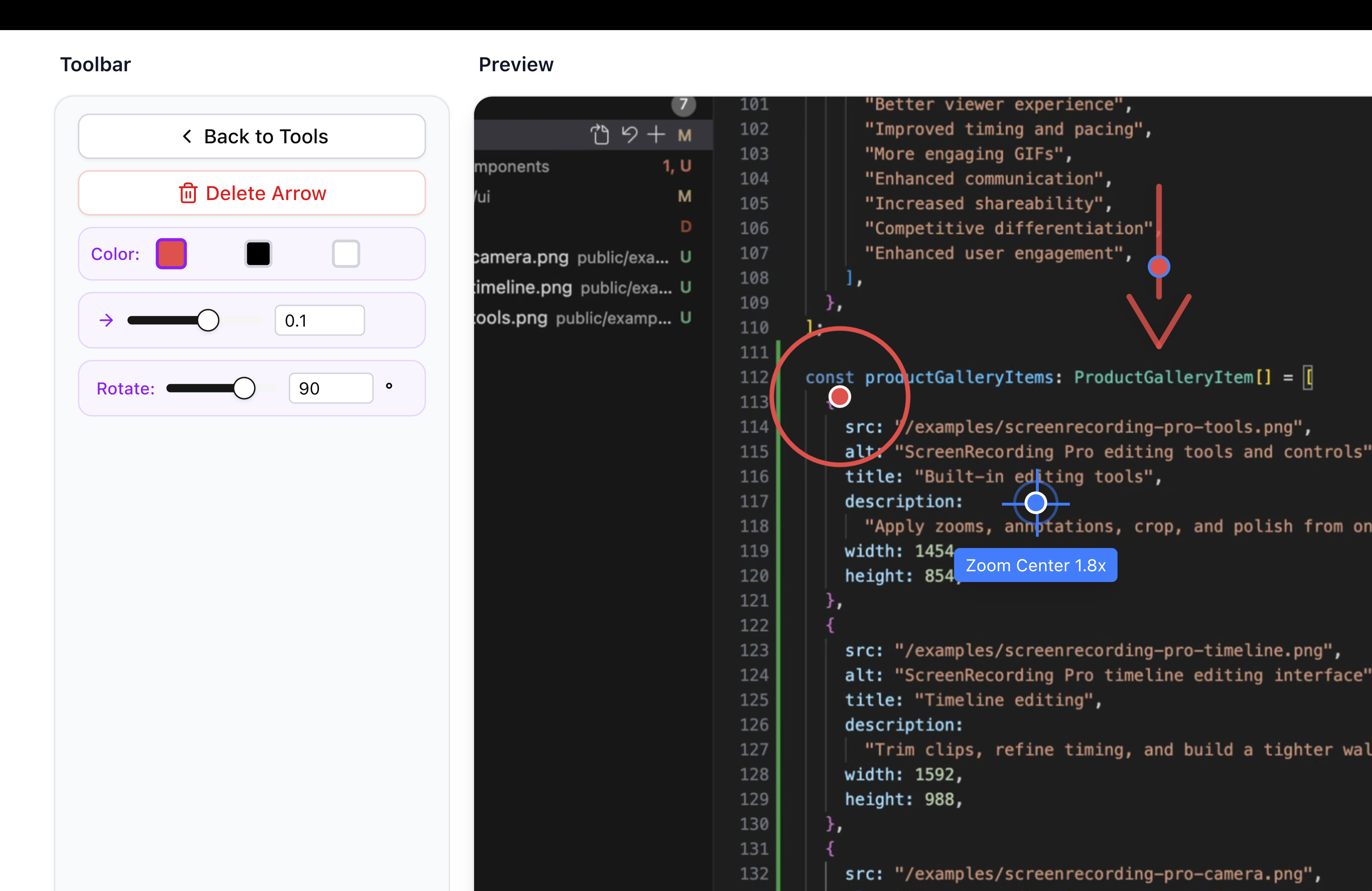Viewport: 1372px width, 891px height.
Task: Click the blue-outlined arrow handle dot
Action: pos(1159,267)
